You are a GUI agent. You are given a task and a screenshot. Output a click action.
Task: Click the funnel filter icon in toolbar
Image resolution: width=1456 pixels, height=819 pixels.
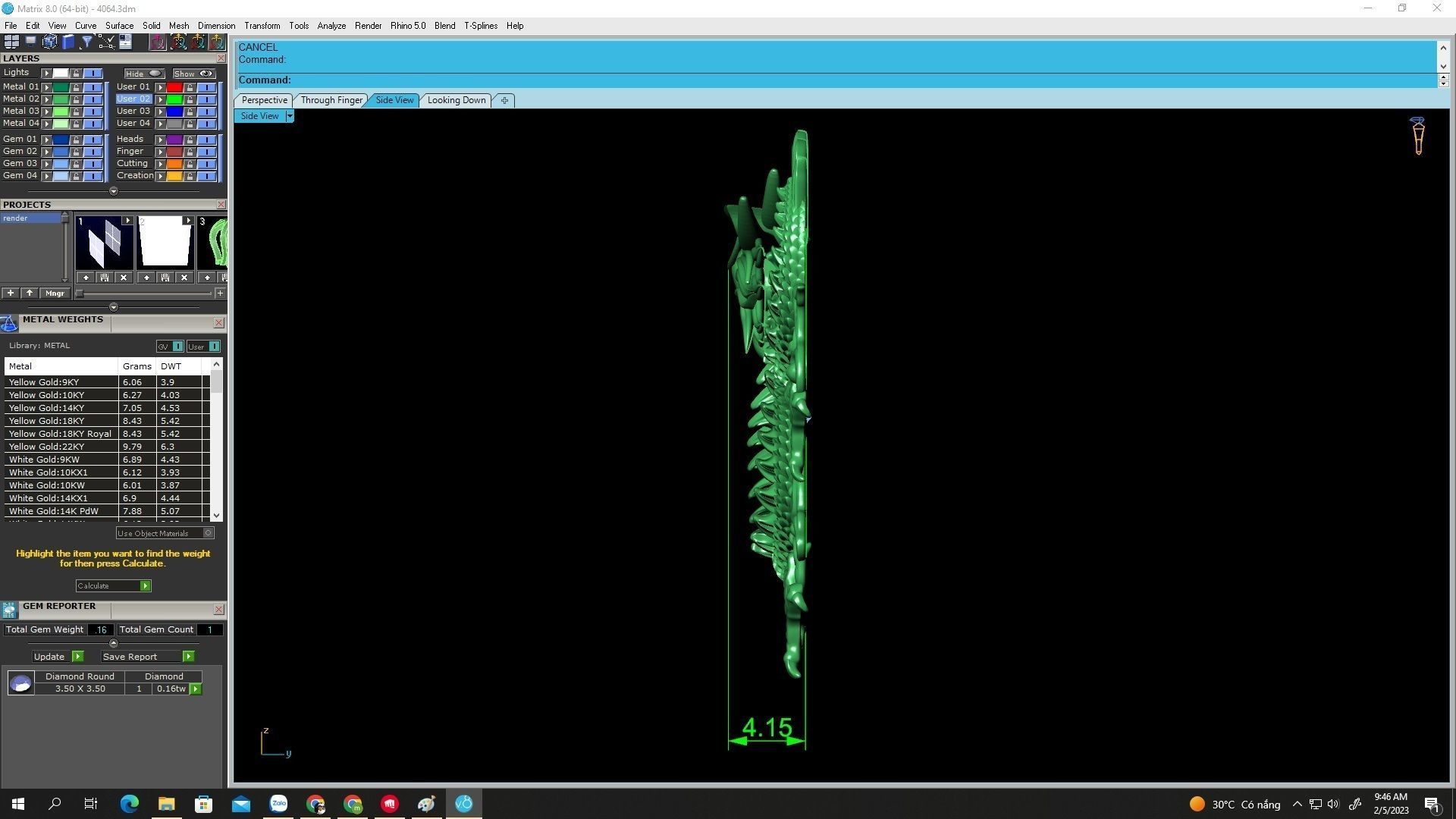pyautogui.click(x=87, y=42)
